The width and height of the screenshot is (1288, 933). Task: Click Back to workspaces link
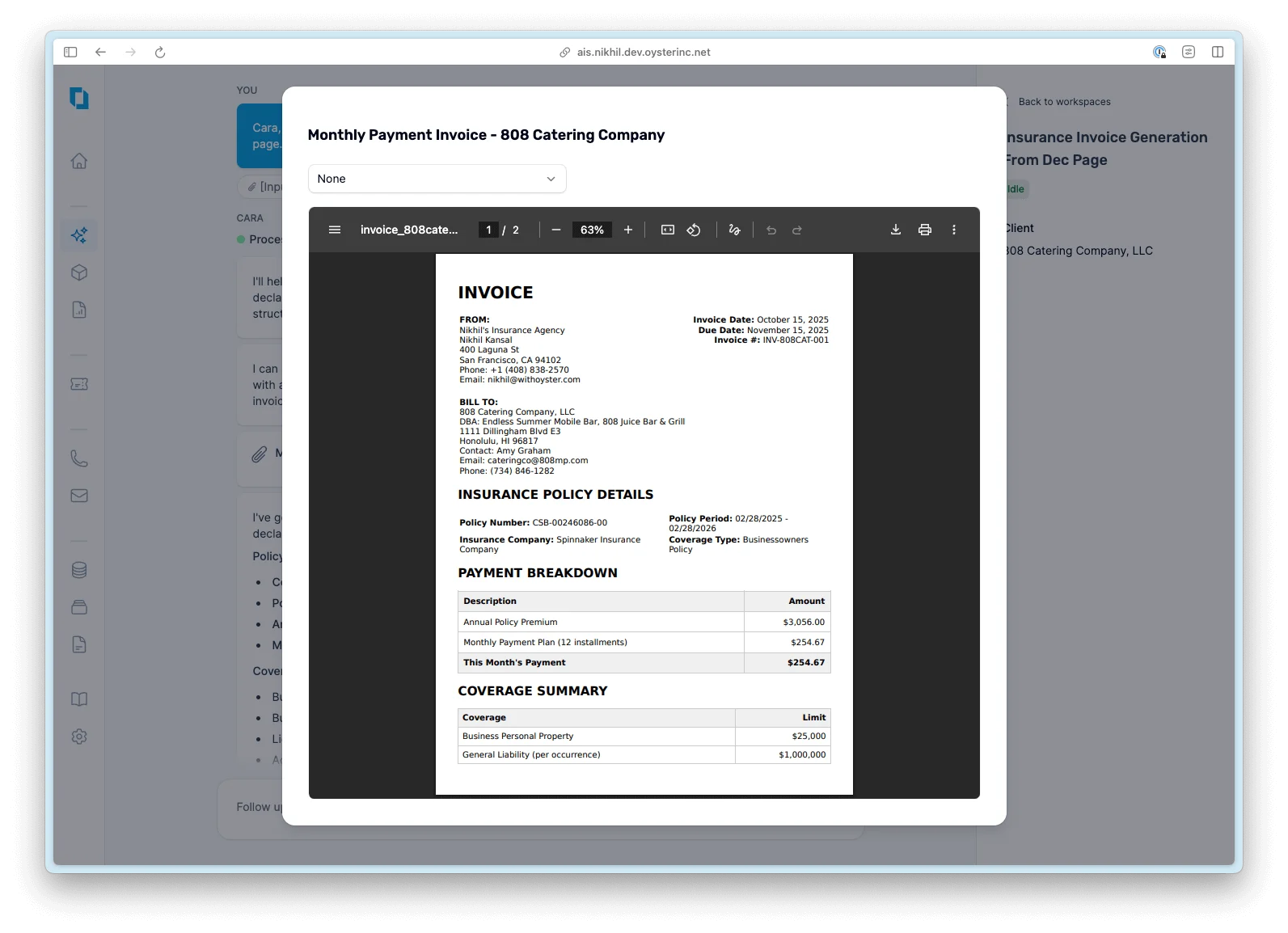click(1064, 102)
